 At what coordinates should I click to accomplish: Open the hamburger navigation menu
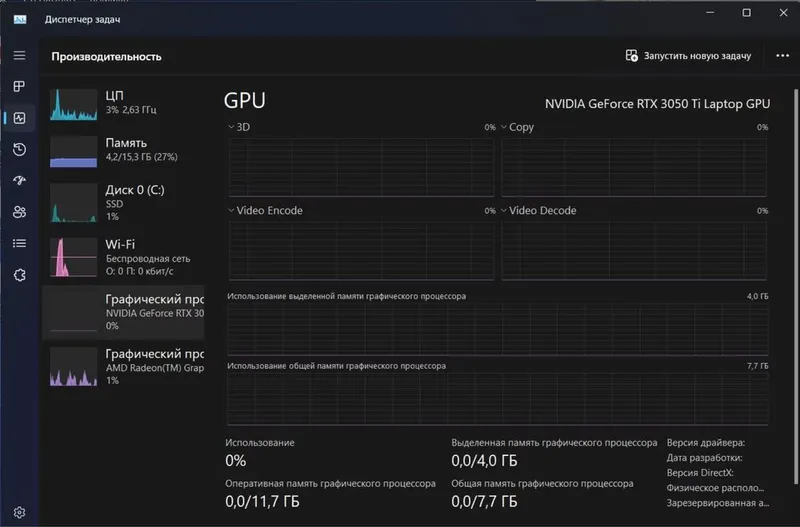tap(19, 55)
